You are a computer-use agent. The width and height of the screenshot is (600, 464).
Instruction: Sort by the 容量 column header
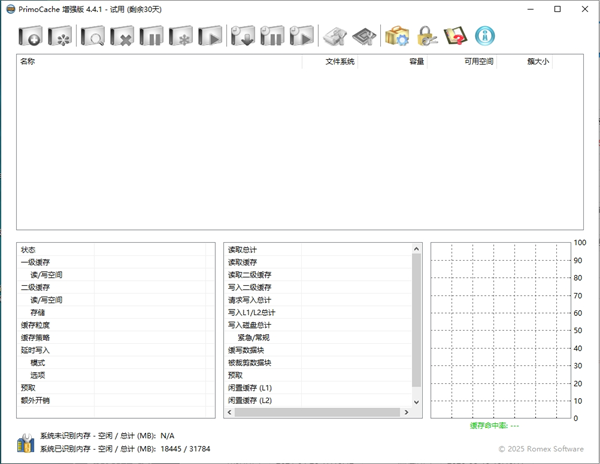coord(392,62)
